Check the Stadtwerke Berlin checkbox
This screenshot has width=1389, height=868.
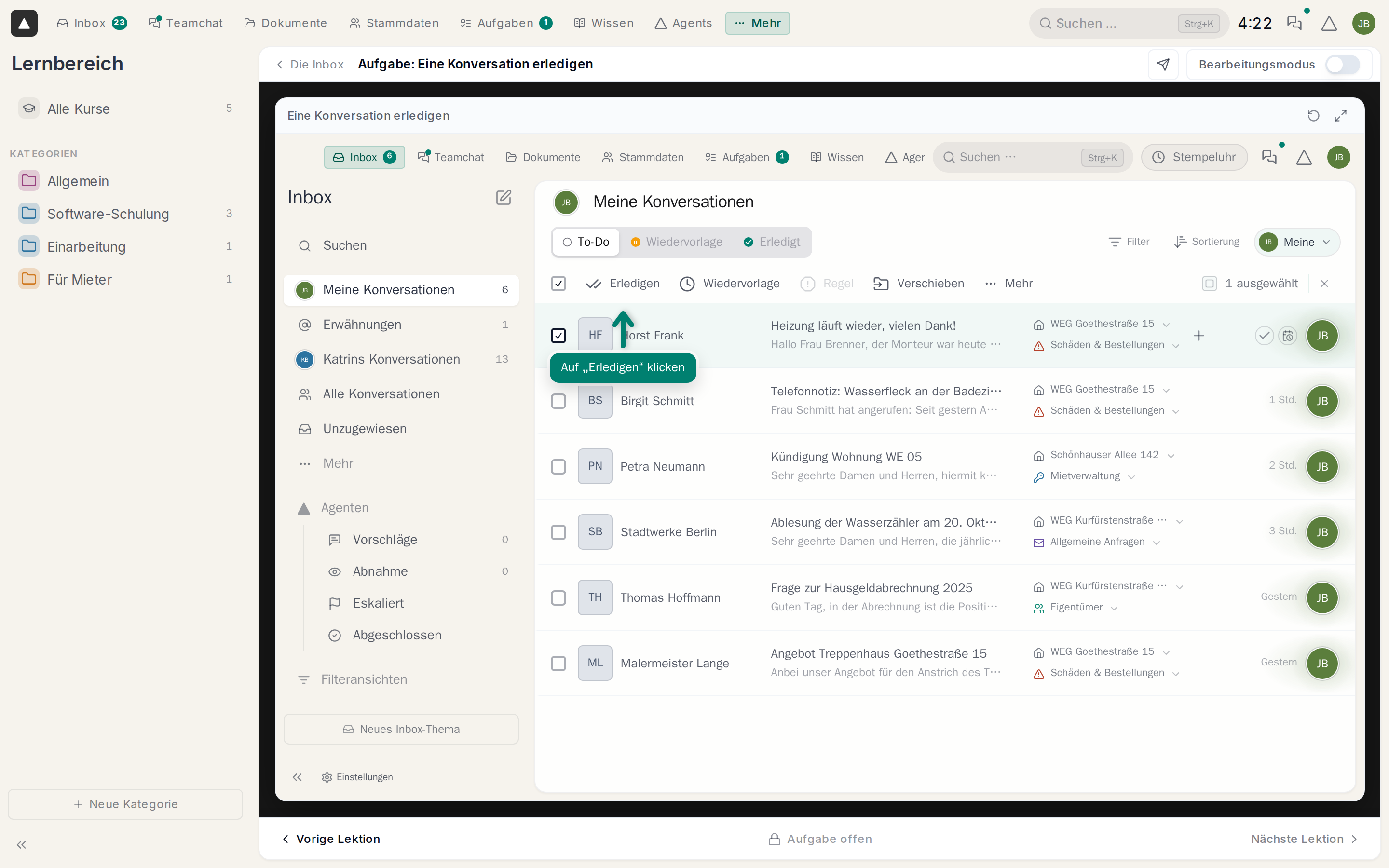[558, 532]
